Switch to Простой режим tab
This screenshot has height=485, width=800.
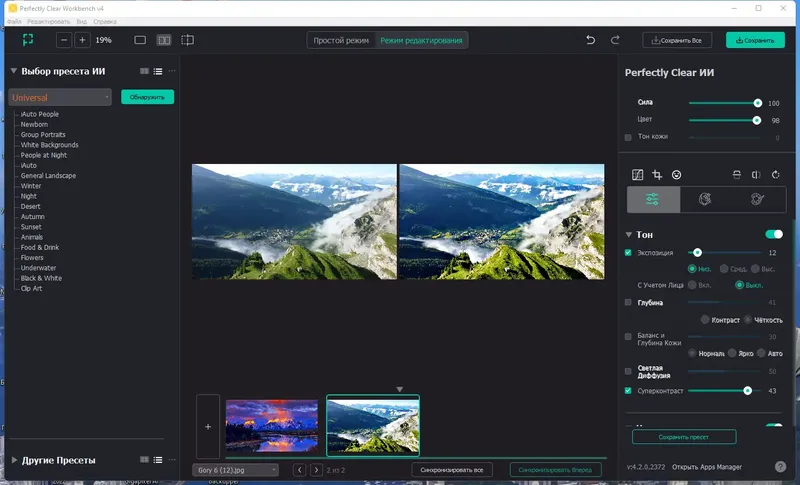341,40
